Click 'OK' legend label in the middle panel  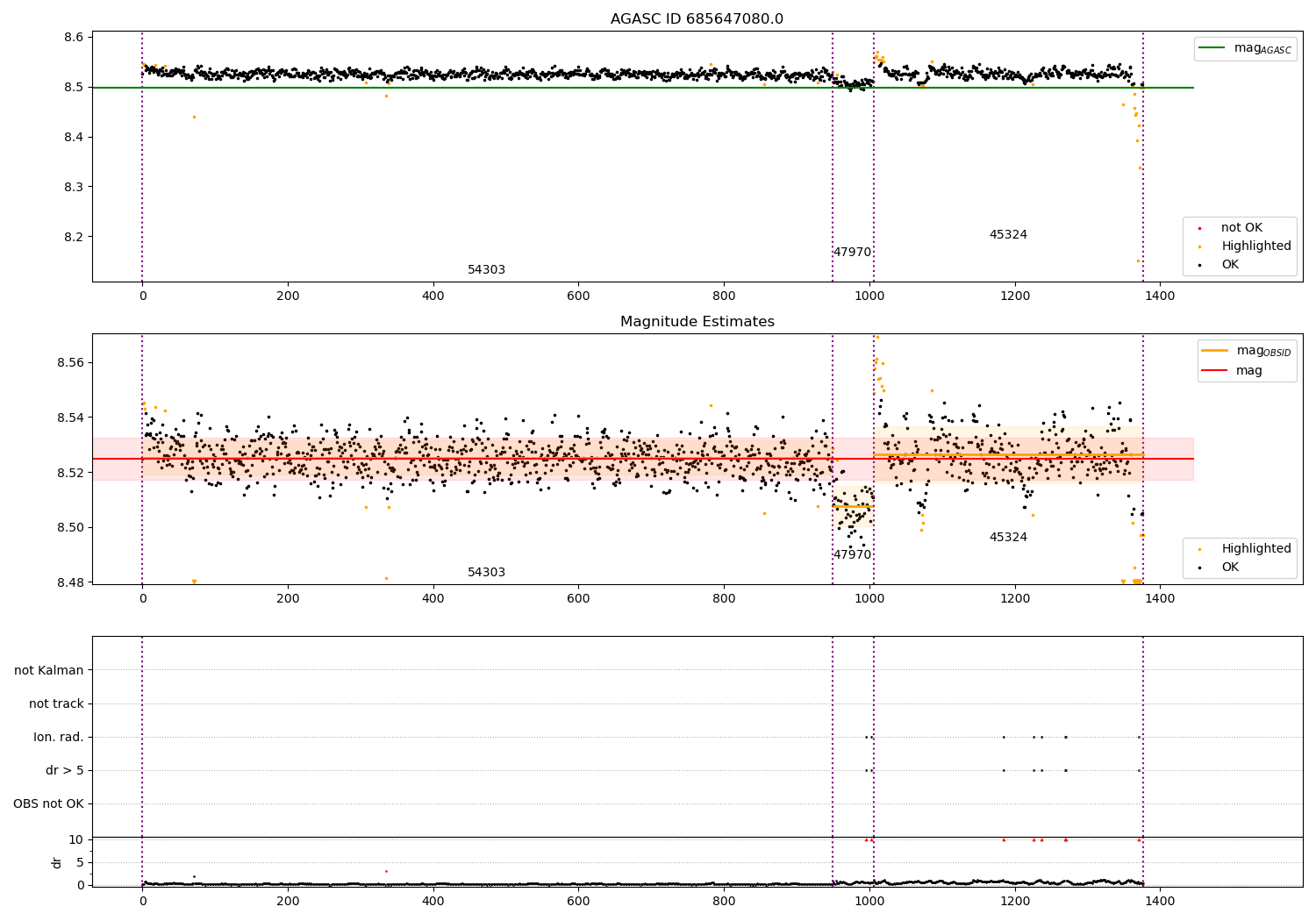tap(1230, 568)
